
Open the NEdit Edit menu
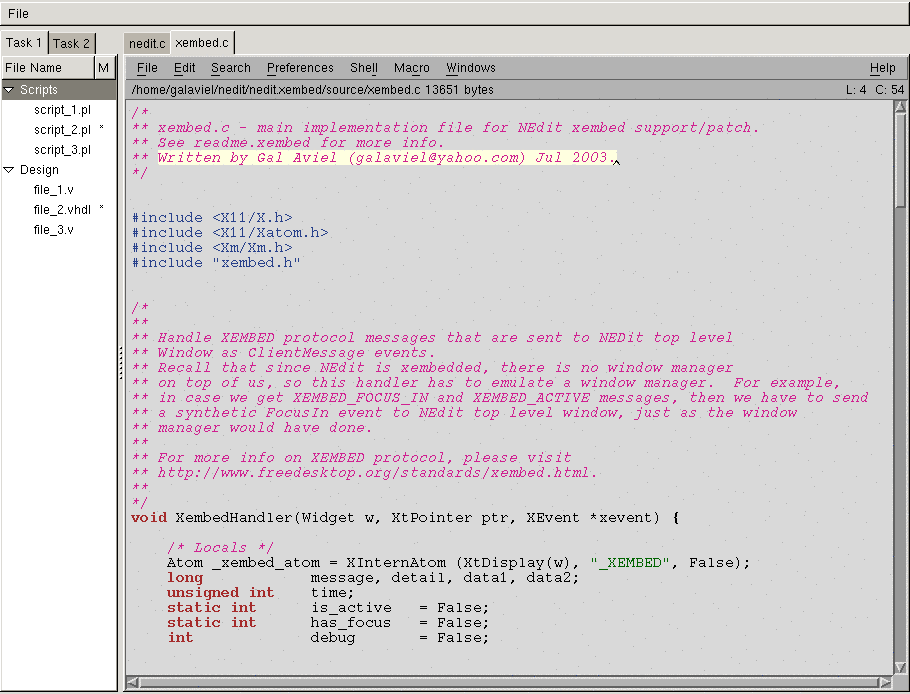tap(184, 68)
